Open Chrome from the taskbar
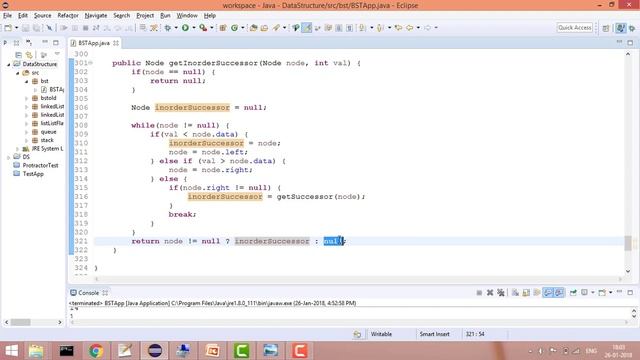Viewport: 640px width, 360px height. click(96, 351)
